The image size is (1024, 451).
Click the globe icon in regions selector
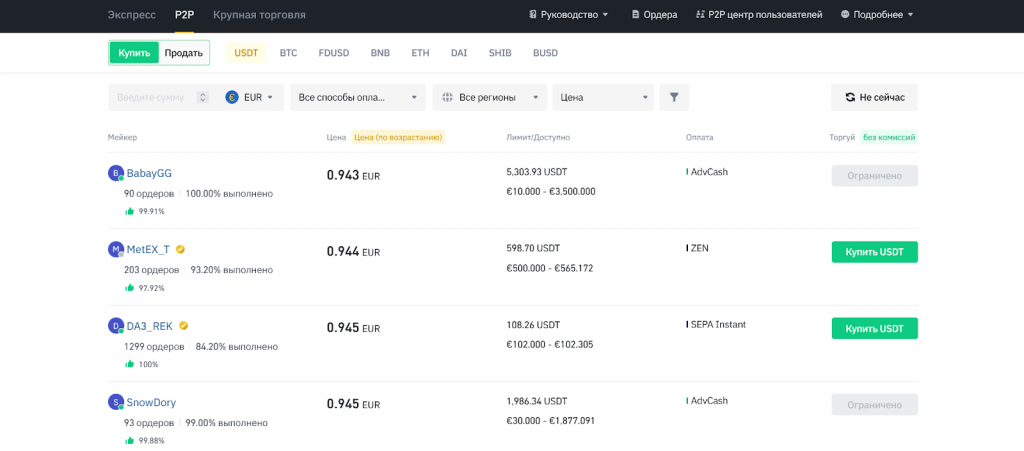[x=448, y=97]
